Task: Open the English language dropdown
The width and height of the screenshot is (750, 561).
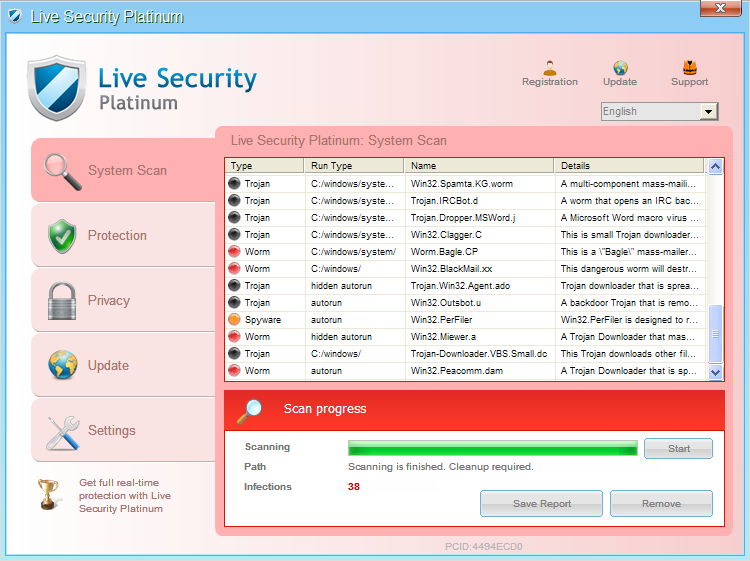Action: click(708, 111)
